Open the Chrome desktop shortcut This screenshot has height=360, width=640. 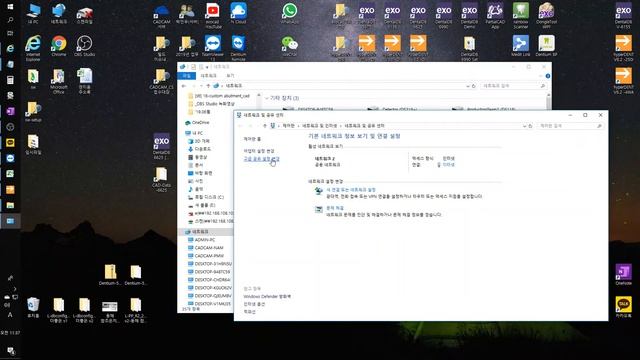(59, 45)
